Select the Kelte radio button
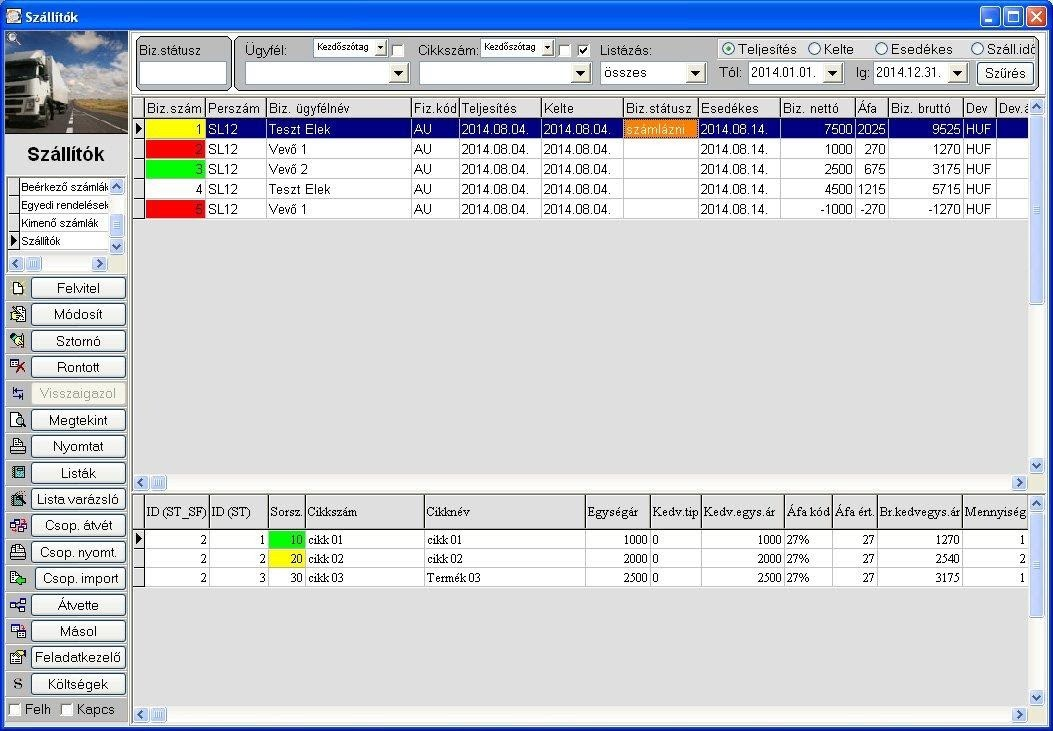Screen dimensions: 1053x731 [x=814, y=49]
